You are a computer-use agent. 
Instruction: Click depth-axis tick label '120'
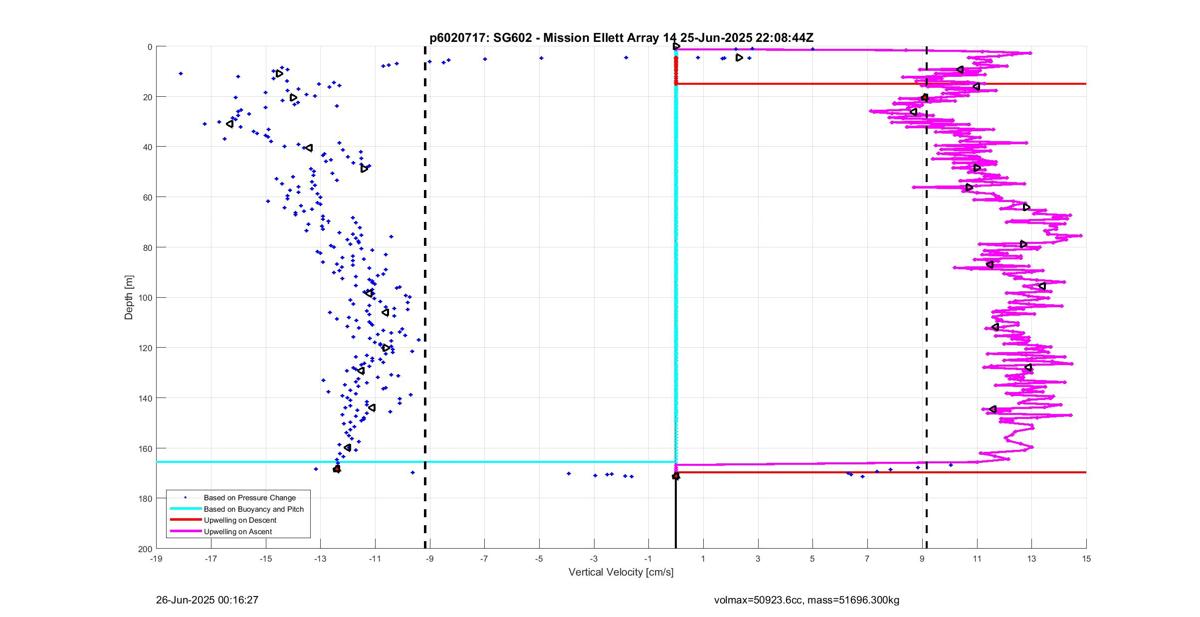click(144, 348)
